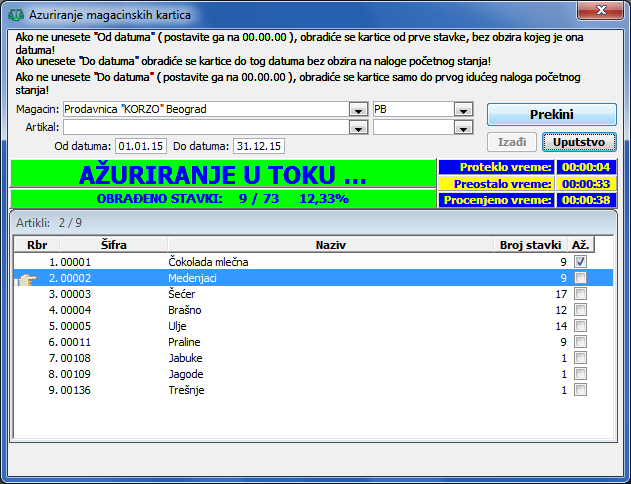Tick the Až. checkbox for Ulje
The height and width of the screenshot is (484, 631).
click(x=580, y=325)
